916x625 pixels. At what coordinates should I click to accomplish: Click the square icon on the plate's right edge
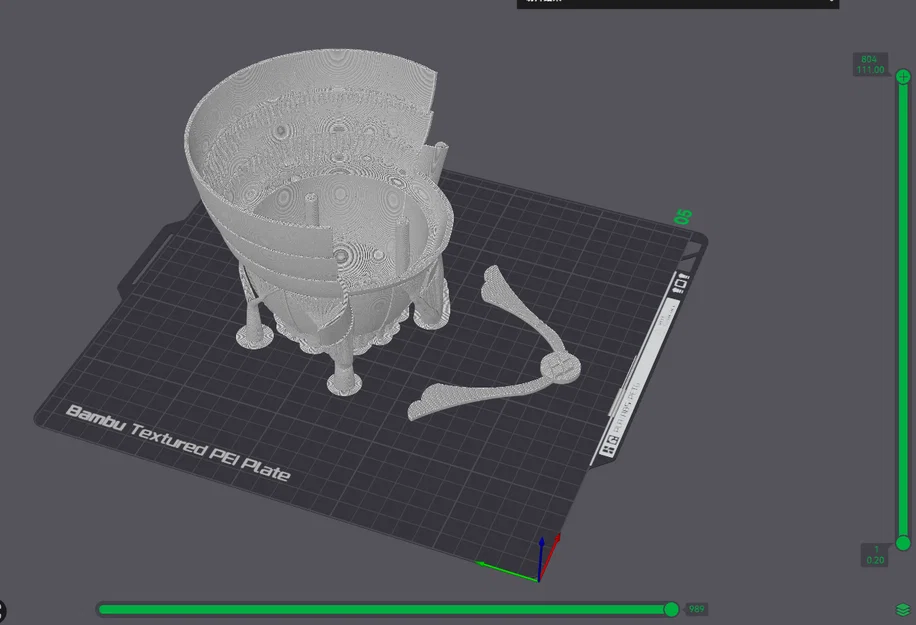pos(679,285)
